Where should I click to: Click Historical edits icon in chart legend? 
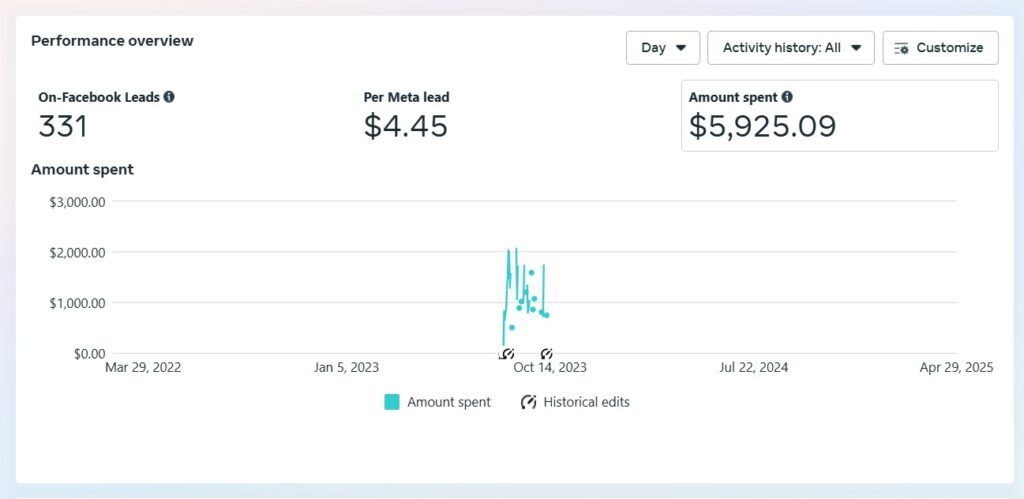coord(528,402)
